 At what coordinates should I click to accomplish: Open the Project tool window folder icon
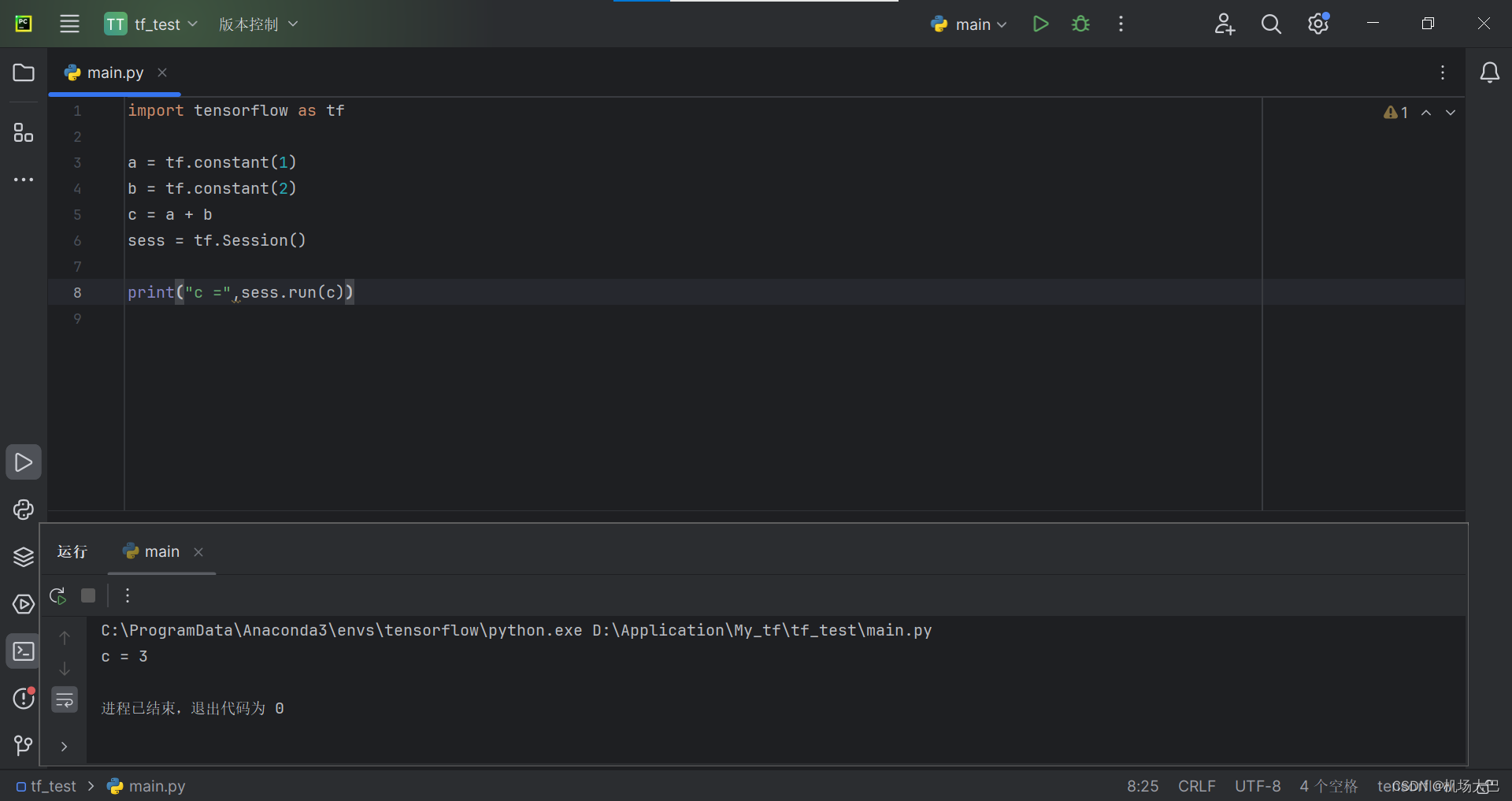[x=24, y=72]
